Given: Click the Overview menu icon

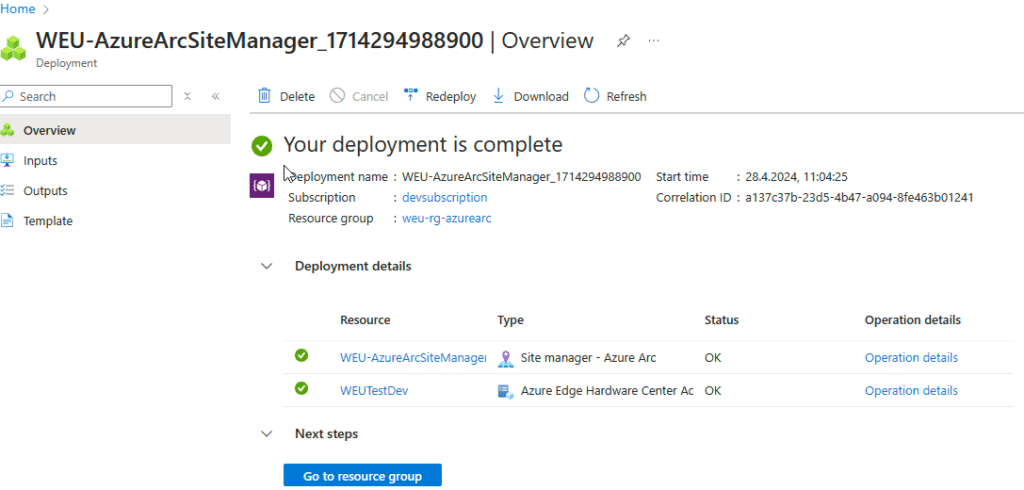Looking at the screenshot, I should pos(8,130).
